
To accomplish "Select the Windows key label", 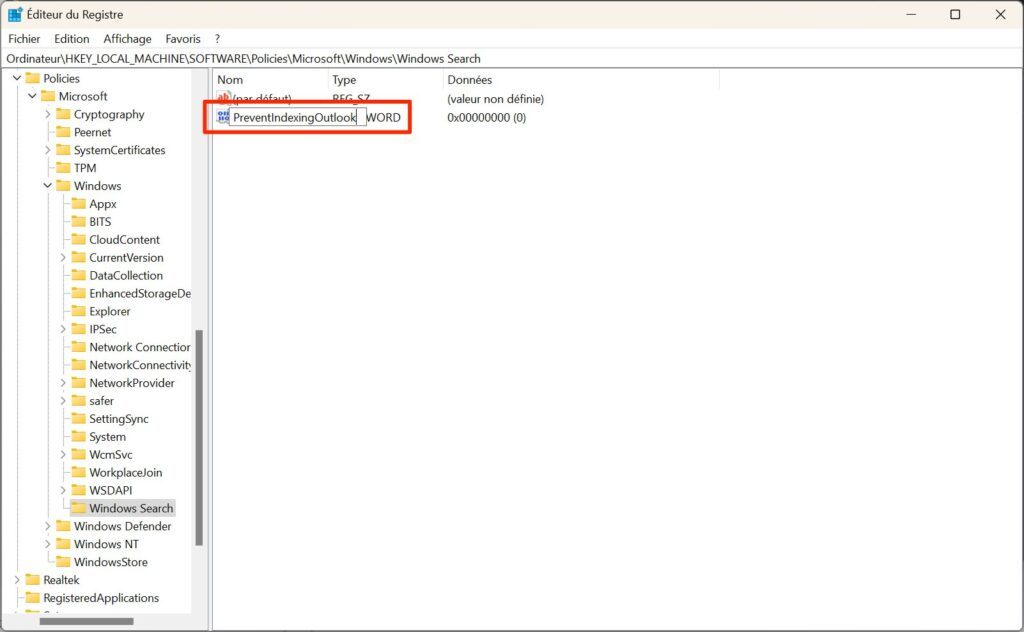I will [97, 186].
